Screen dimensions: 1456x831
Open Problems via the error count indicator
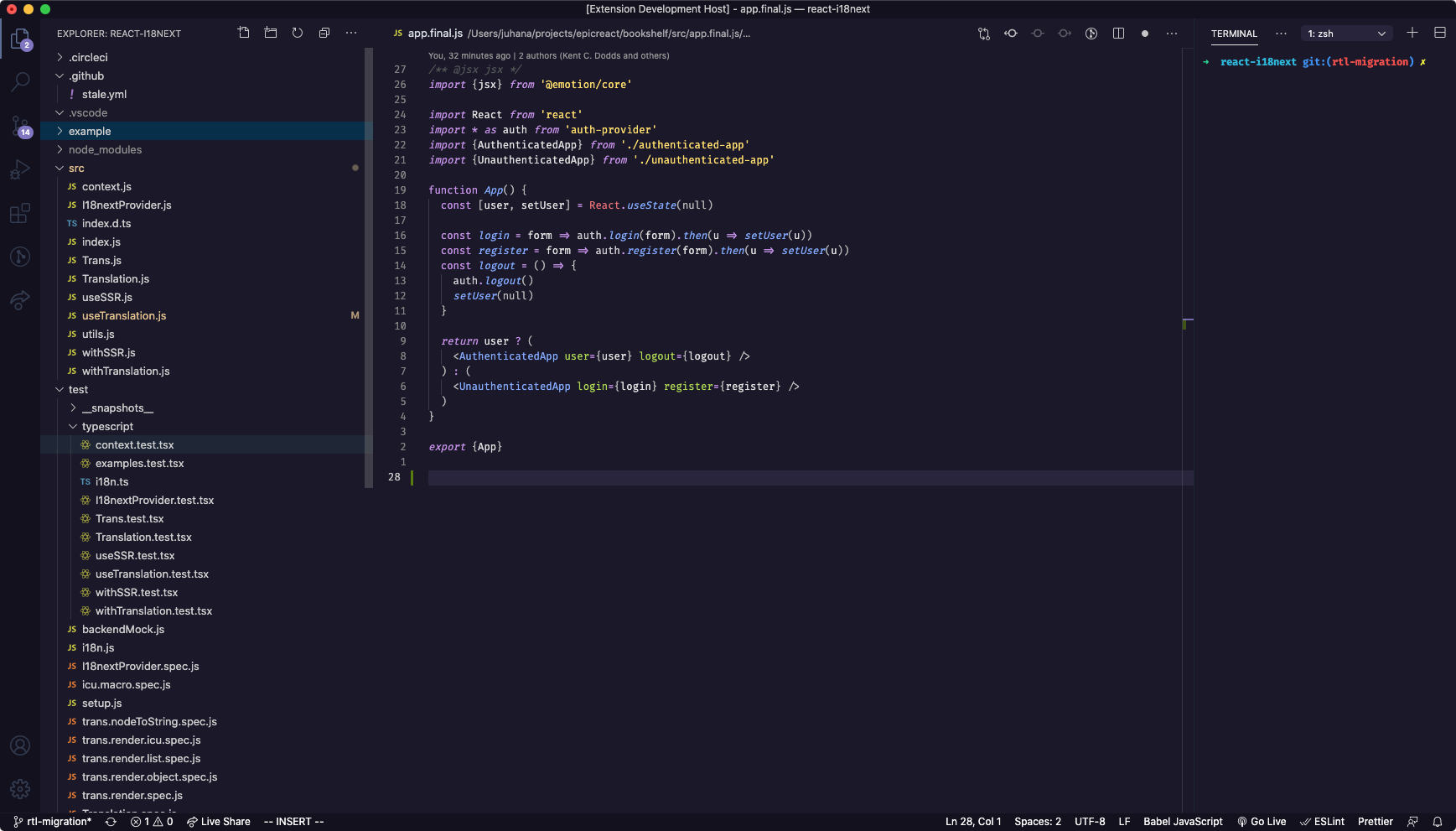(151, 822)
